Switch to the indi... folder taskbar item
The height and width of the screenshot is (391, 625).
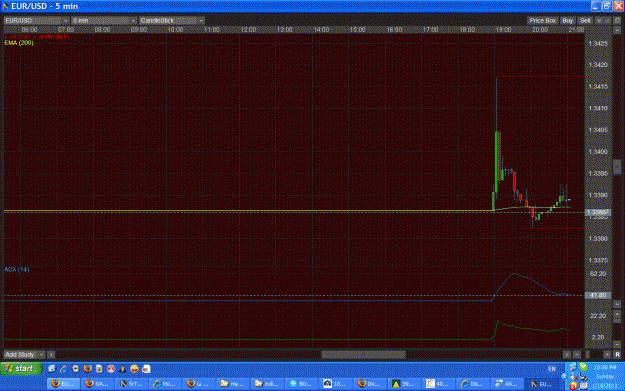click(x=267, y=384)
